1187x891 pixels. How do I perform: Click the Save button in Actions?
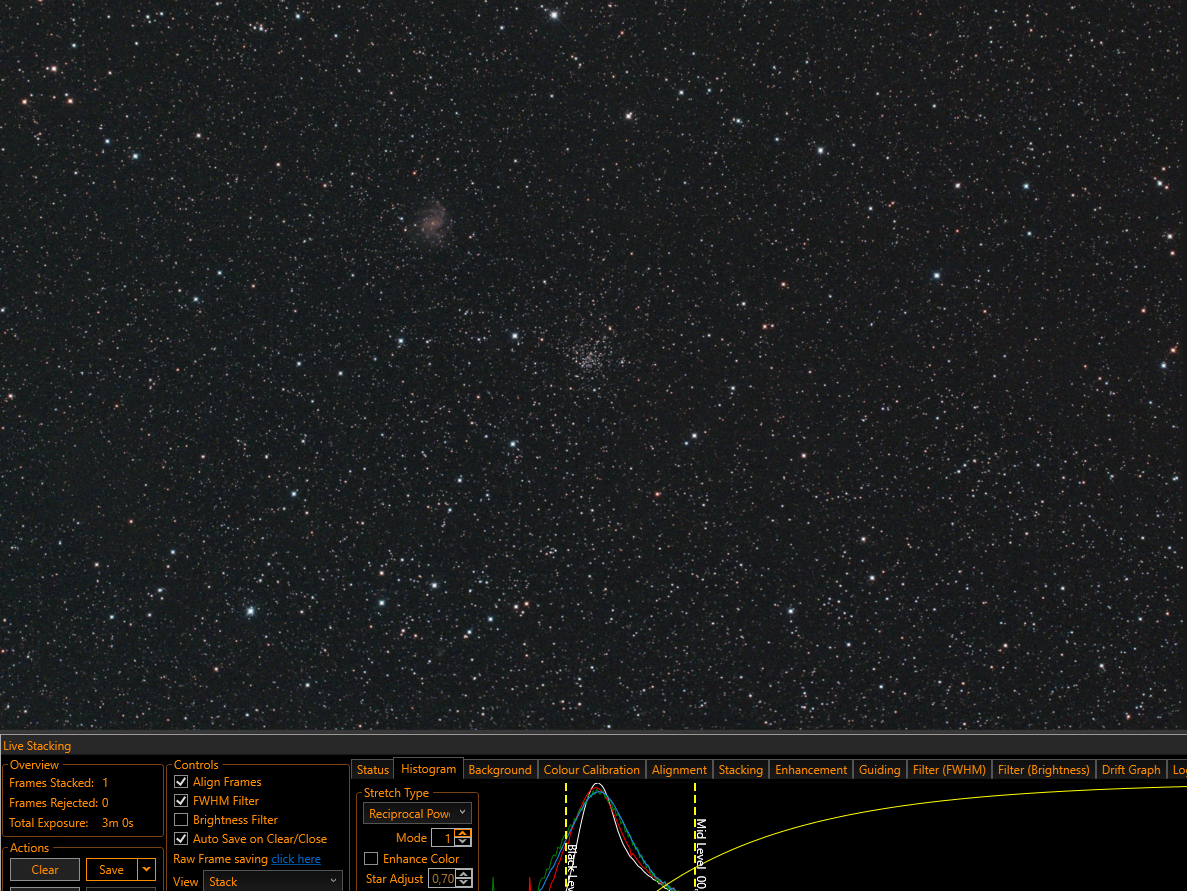click(111, 869)
